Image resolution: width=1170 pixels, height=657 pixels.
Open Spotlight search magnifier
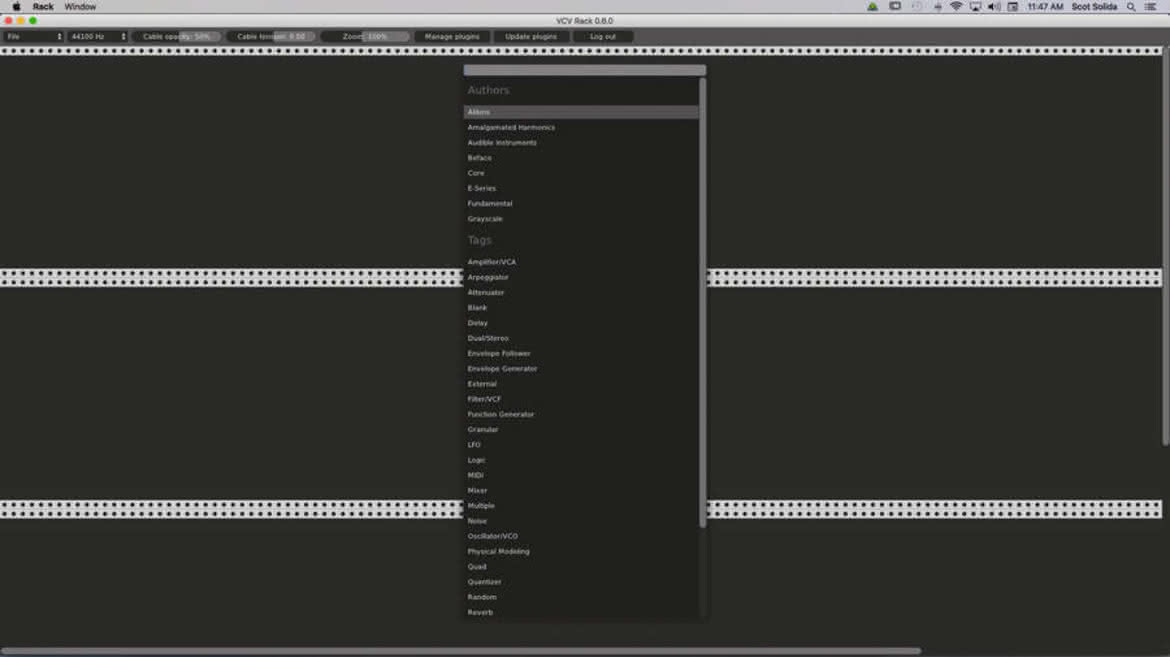tap(1131, 7)
